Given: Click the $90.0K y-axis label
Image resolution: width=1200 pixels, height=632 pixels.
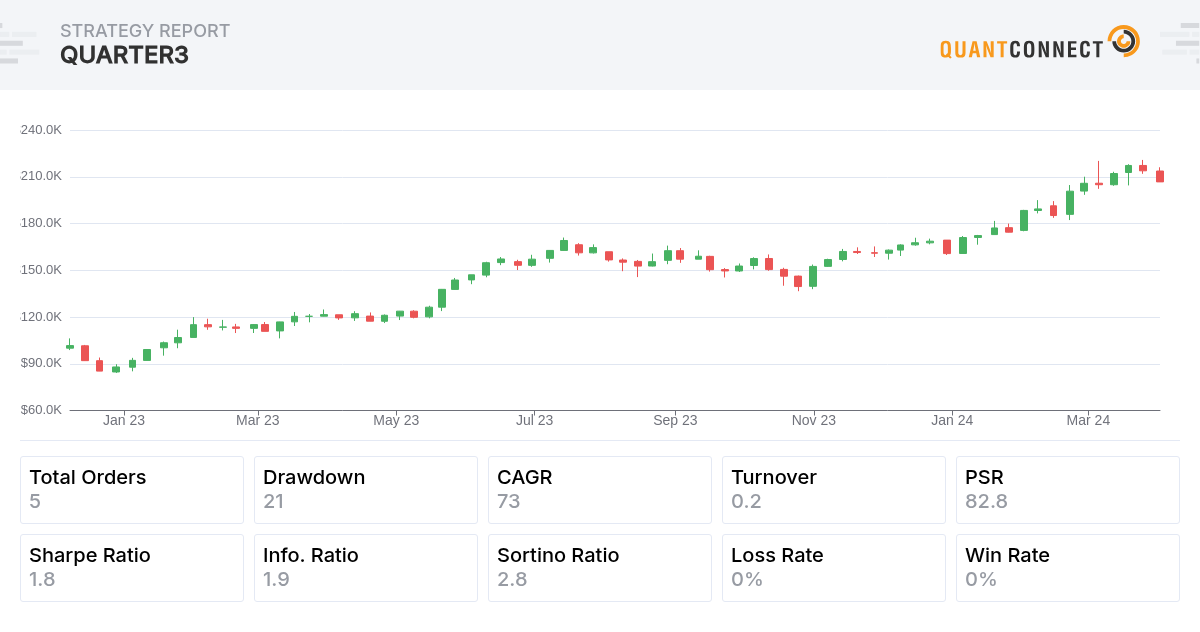Looking at the screenshot, I should (41, 363).
